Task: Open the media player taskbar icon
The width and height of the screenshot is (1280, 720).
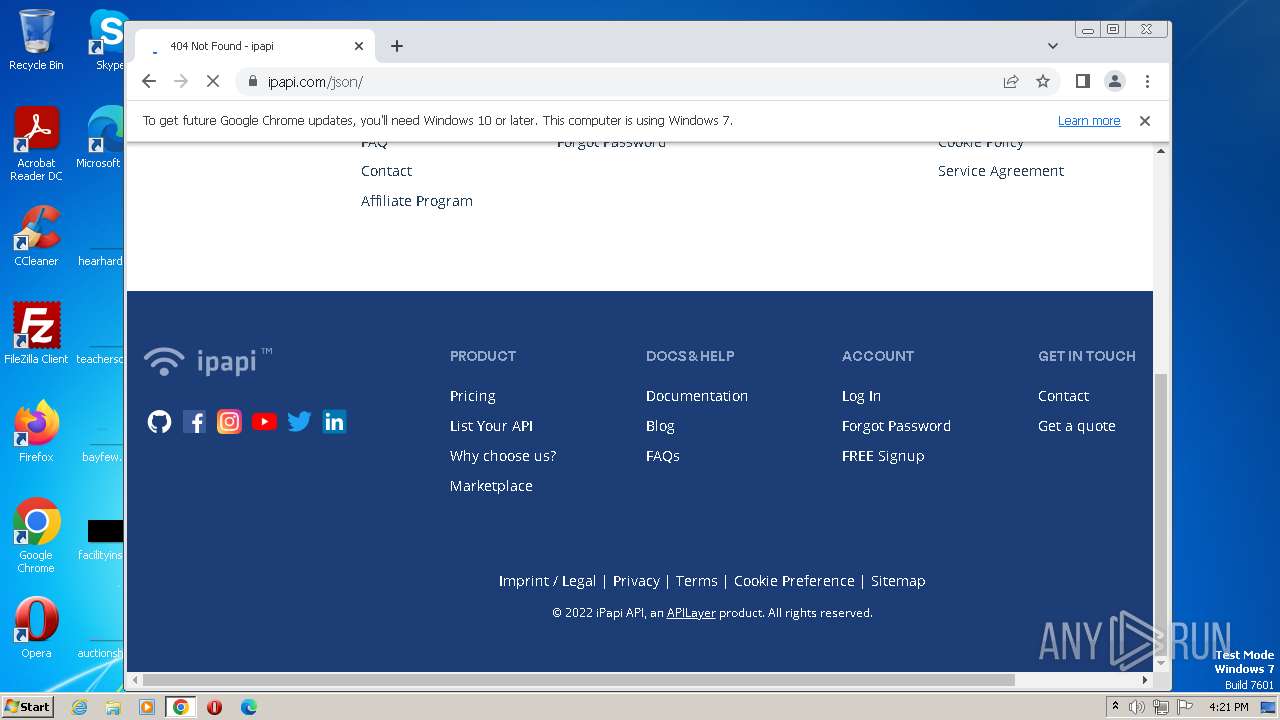Action: 147,707
